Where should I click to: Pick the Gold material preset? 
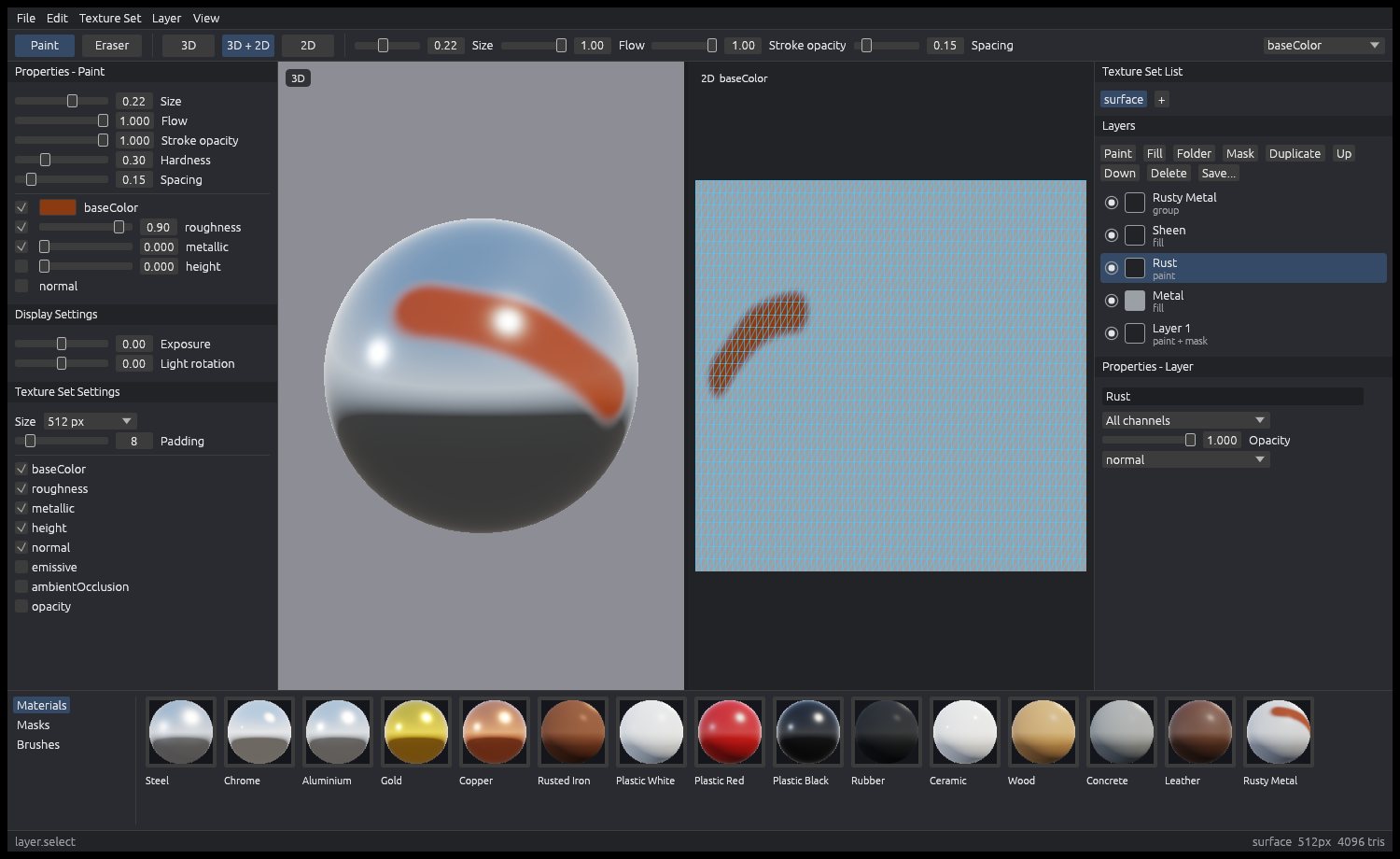pyautogui.click(x=416, y=732)
